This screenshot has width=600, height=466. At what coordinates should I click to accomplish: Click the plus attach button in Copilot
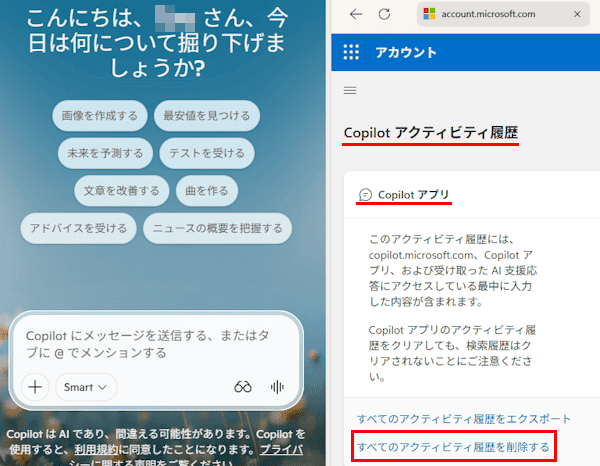(35, 387)
